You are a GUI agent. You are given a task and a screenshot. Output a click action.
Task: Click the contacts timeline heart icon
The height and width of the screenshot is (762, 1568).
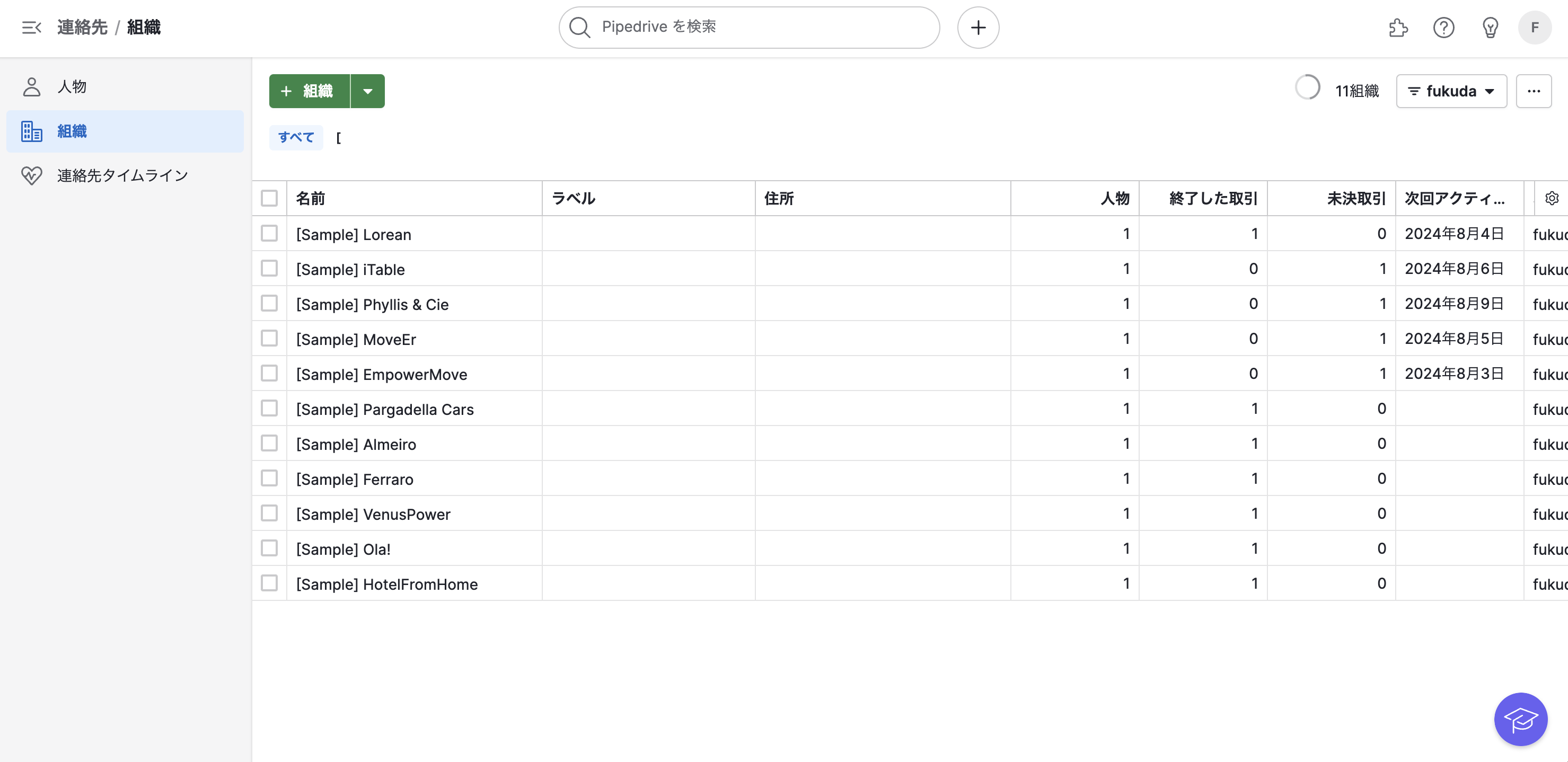point(32,175)
